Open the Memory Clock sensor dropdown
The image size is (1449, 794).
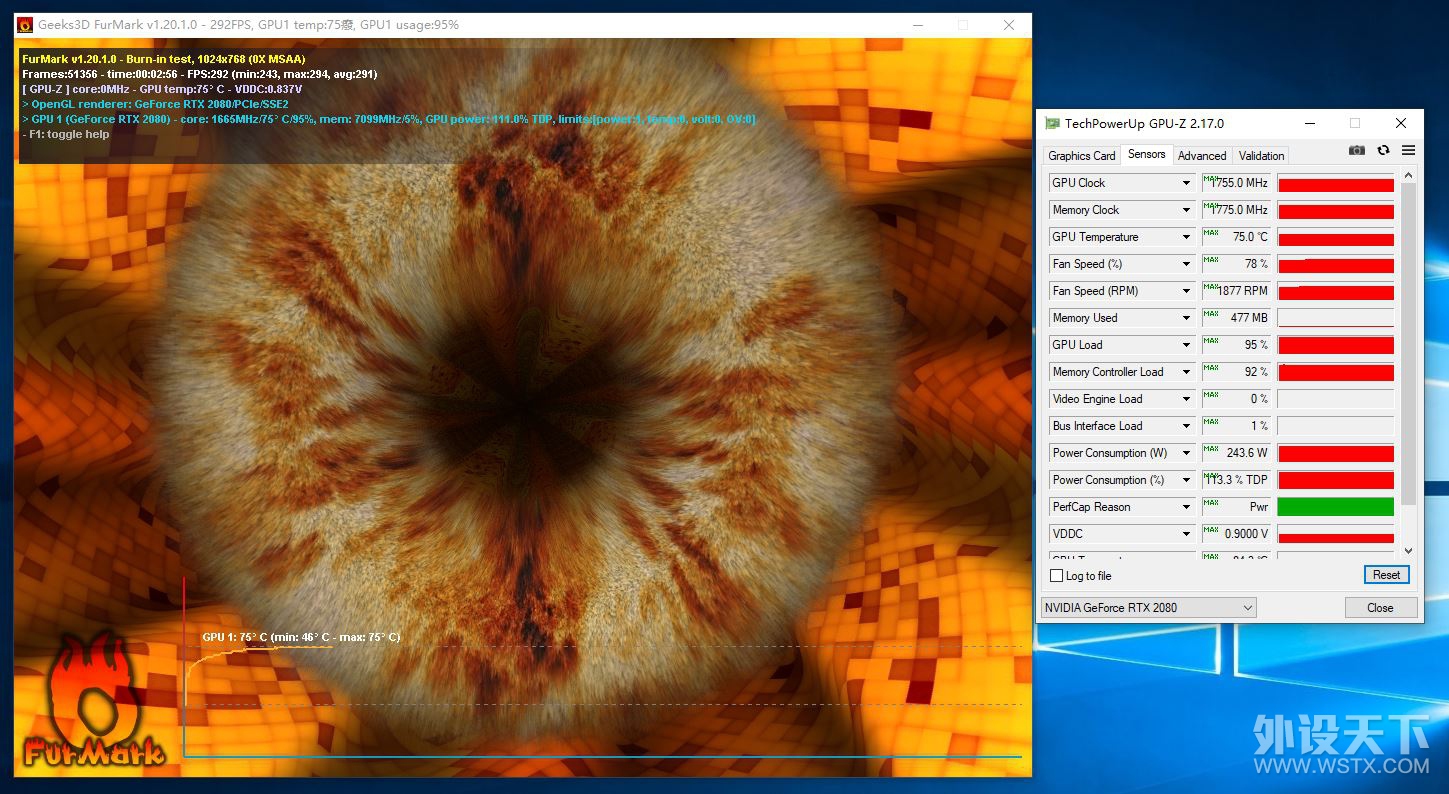tap(1187, 210)
